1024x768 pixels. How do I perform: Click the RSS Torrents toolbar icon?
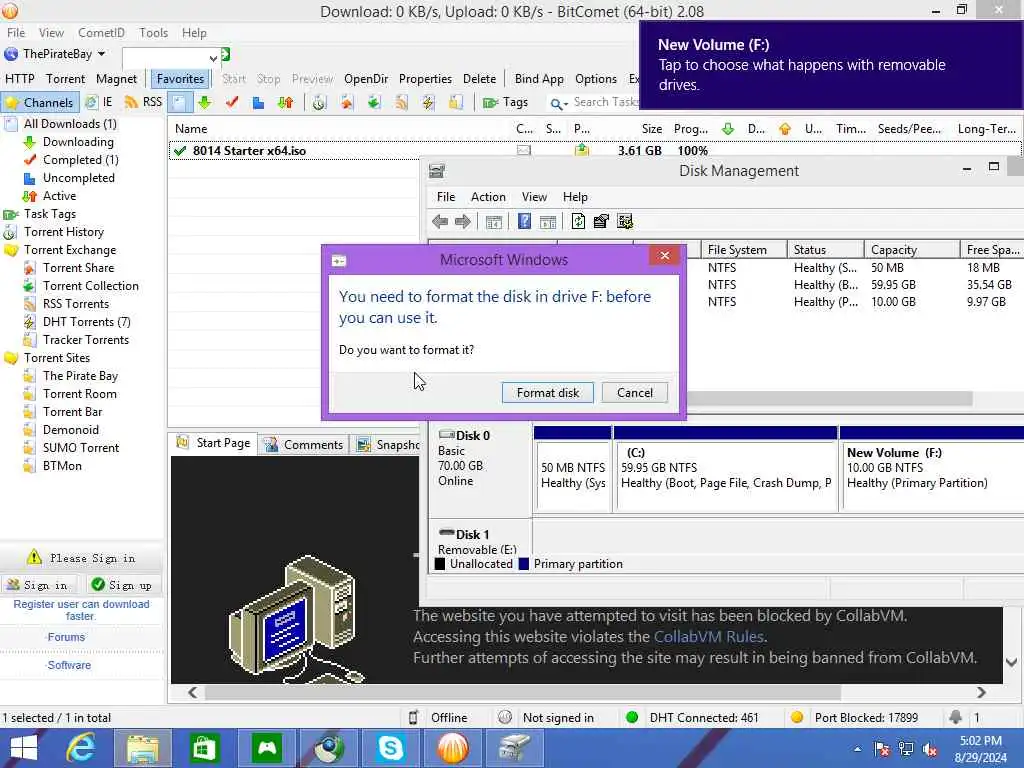[401, 103]
